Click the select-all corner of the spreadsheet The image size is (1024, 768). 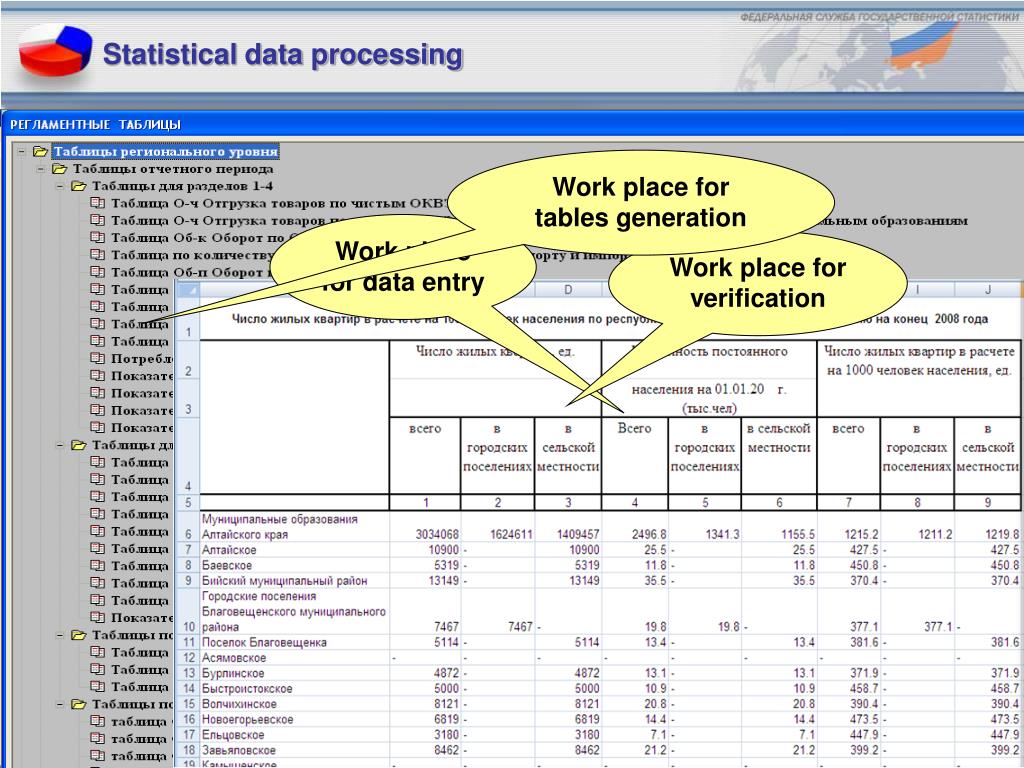tap(188, 289)
